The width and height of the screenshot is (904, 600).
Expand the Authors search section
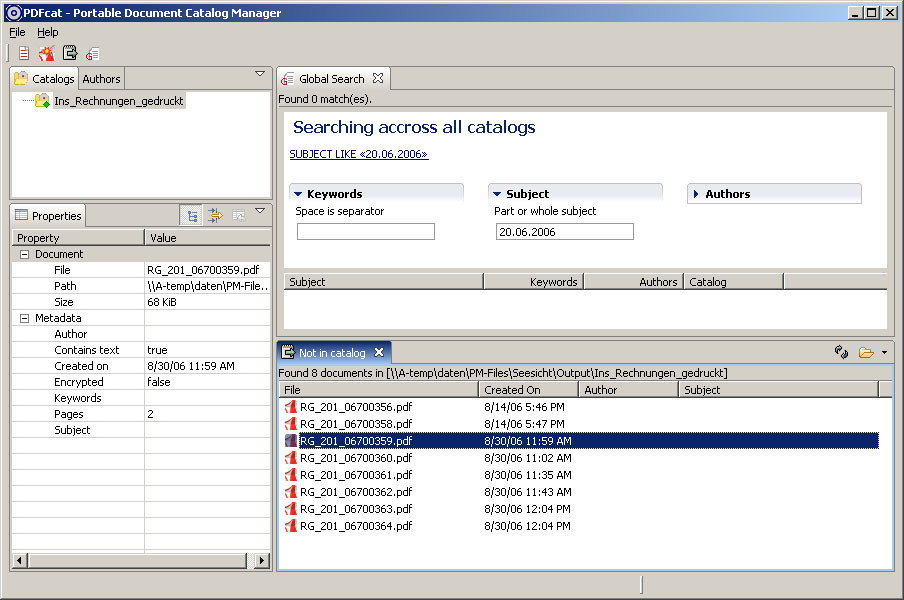pyautogui.click(x=696, y=194)
